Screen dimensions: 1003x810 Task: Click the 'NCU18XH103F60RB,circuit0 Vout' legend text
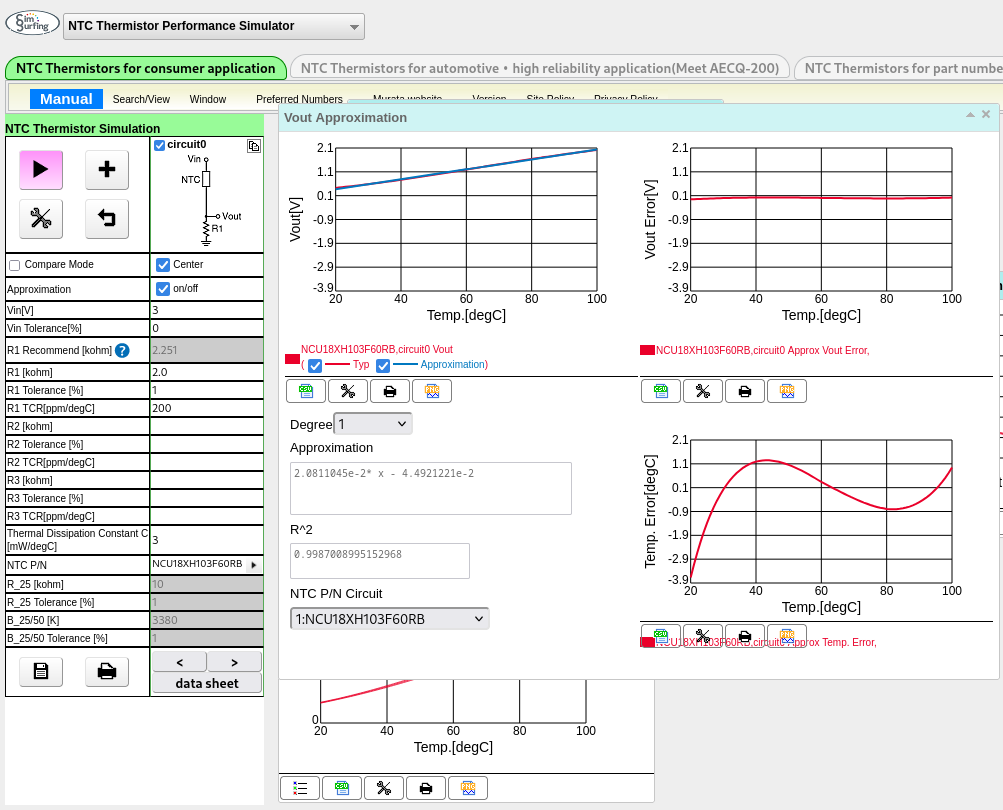pos(377,349)
